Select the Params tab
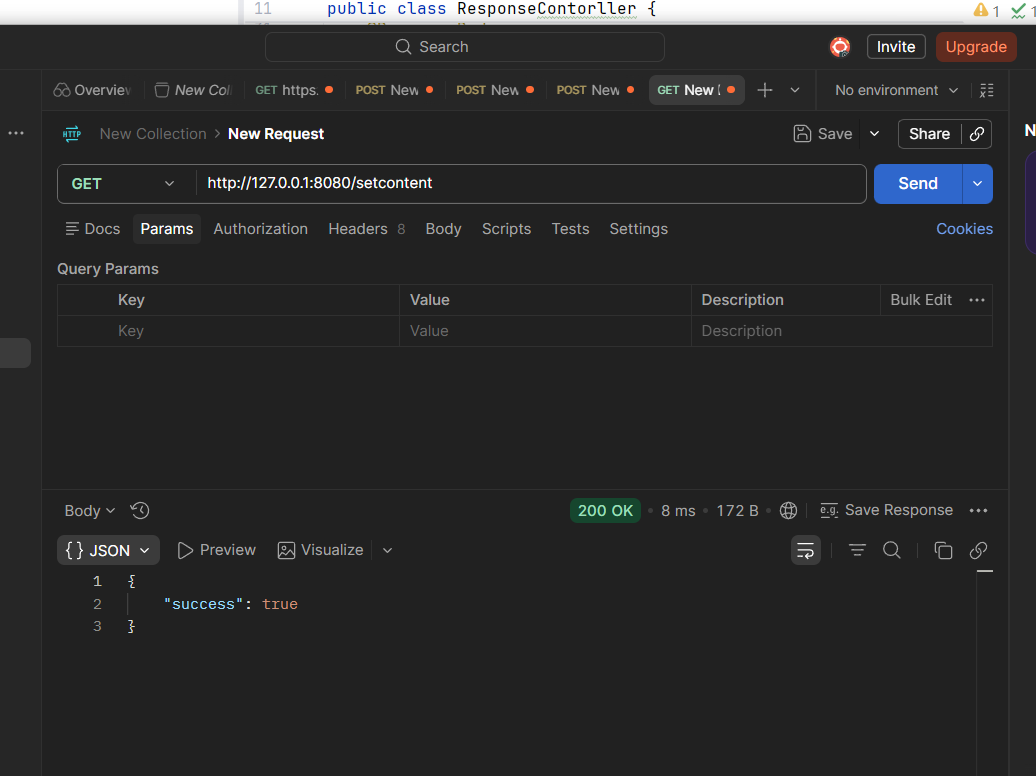The height and width of the screenshot is (776, 1036). tap(166, 229)
